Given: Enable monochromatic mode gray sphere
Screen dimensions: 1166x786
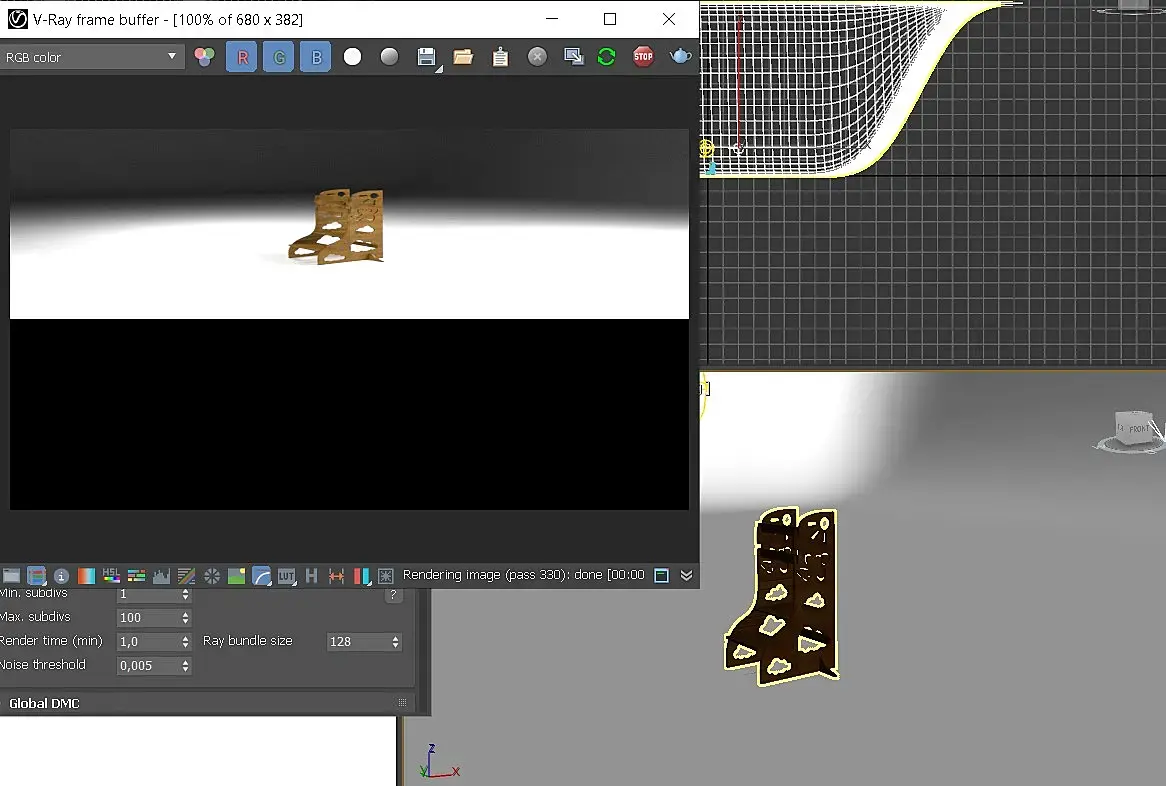Looking at the screenshot, I should click(x=389, y=57).
